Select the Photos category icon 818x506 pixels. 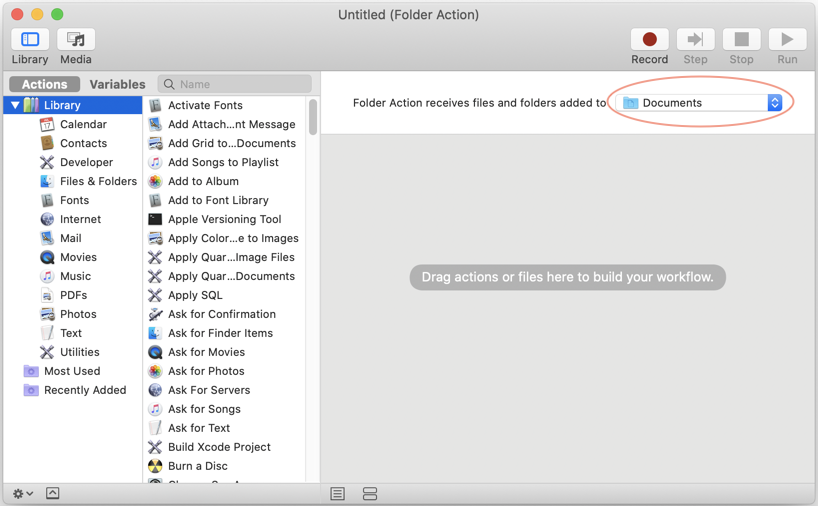pos(47,314)
